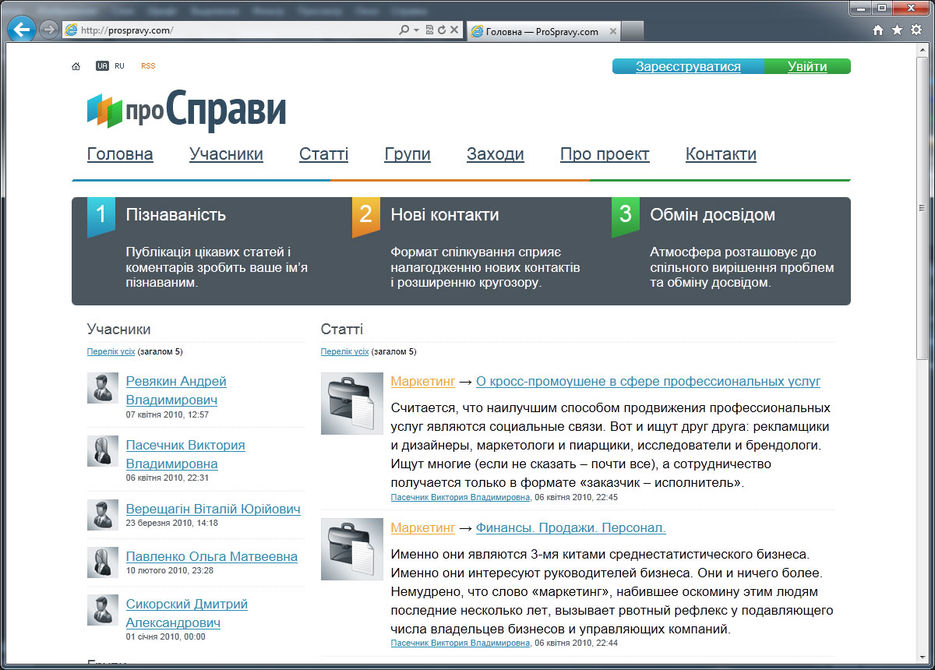Click avatar of Павленко Ольга Матвеевна

pyautogui.click(x=103, y=562)
